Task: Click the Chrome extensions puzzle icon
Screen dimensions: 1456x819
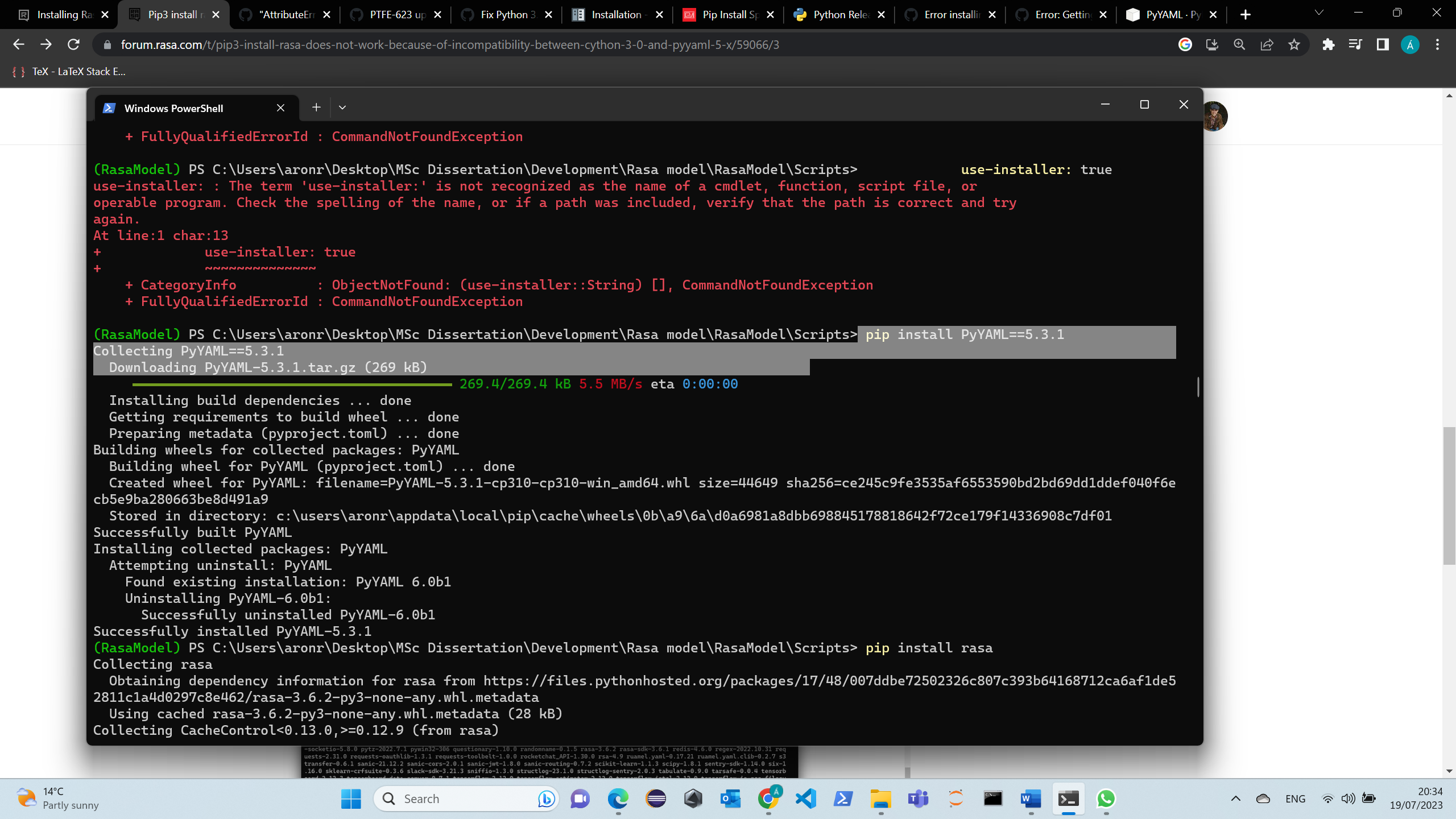Action: (1328, 44)
